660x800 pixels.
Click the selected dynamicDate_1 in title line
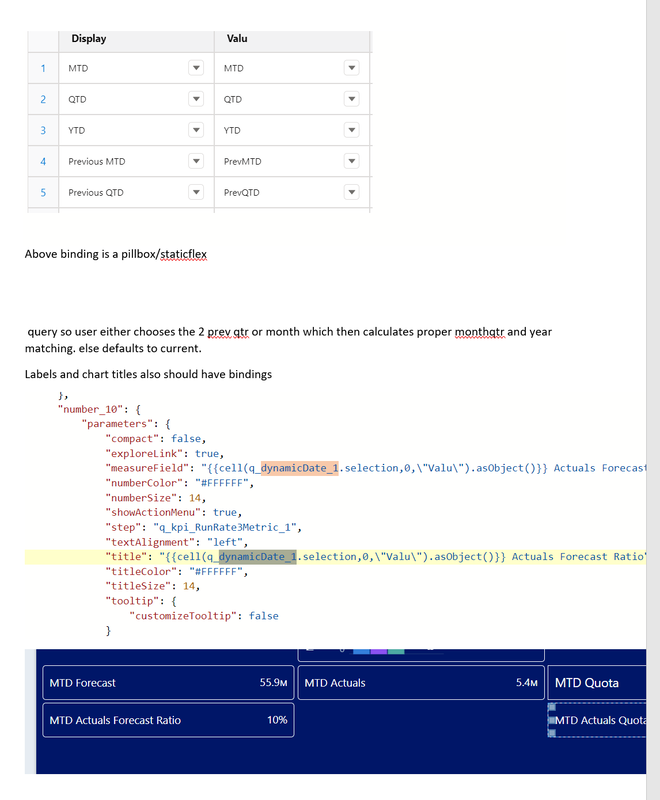coord(258,557)
